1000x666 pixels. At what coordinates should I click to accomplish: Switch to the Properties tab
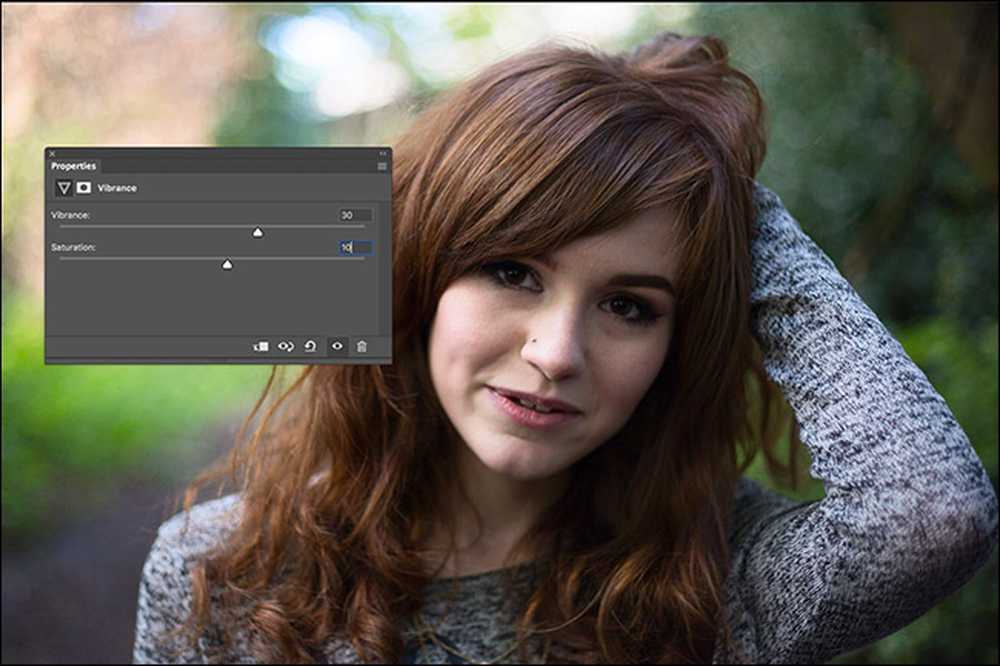click(73, 166)
